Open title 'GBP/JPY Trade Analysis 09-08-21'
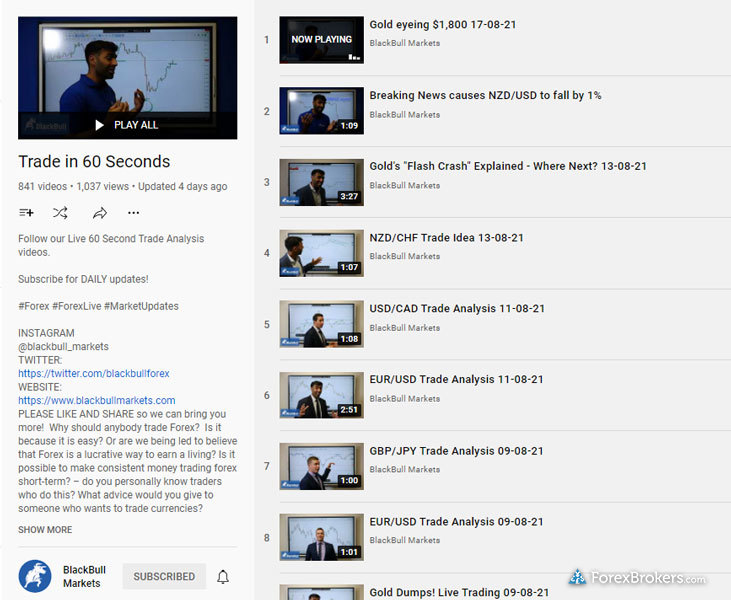The width and height of the screenshot is (731, 600). tap(456, 451)
